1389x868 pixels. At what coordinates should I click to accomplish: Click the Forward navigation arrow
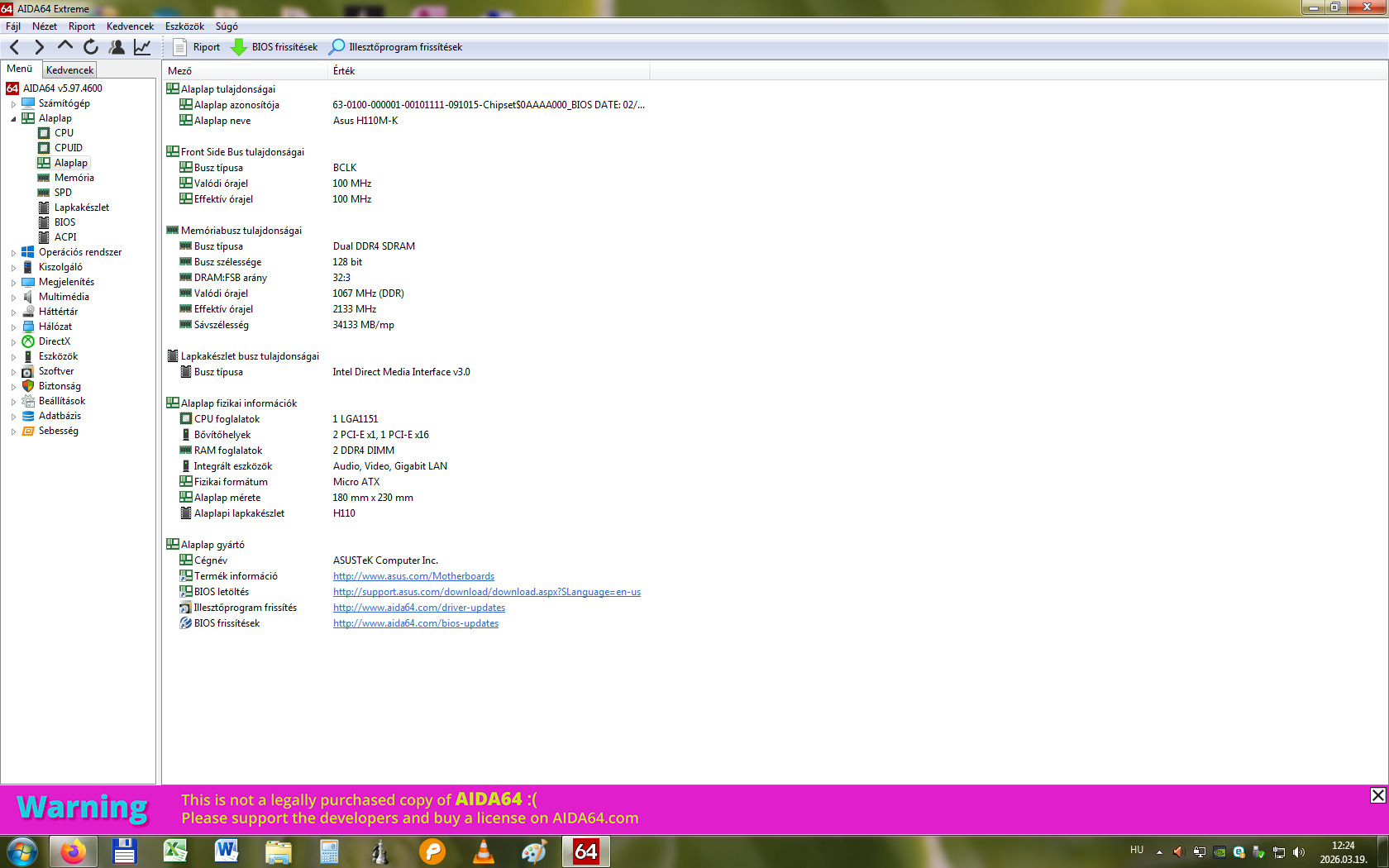click(x=39, y=47)
